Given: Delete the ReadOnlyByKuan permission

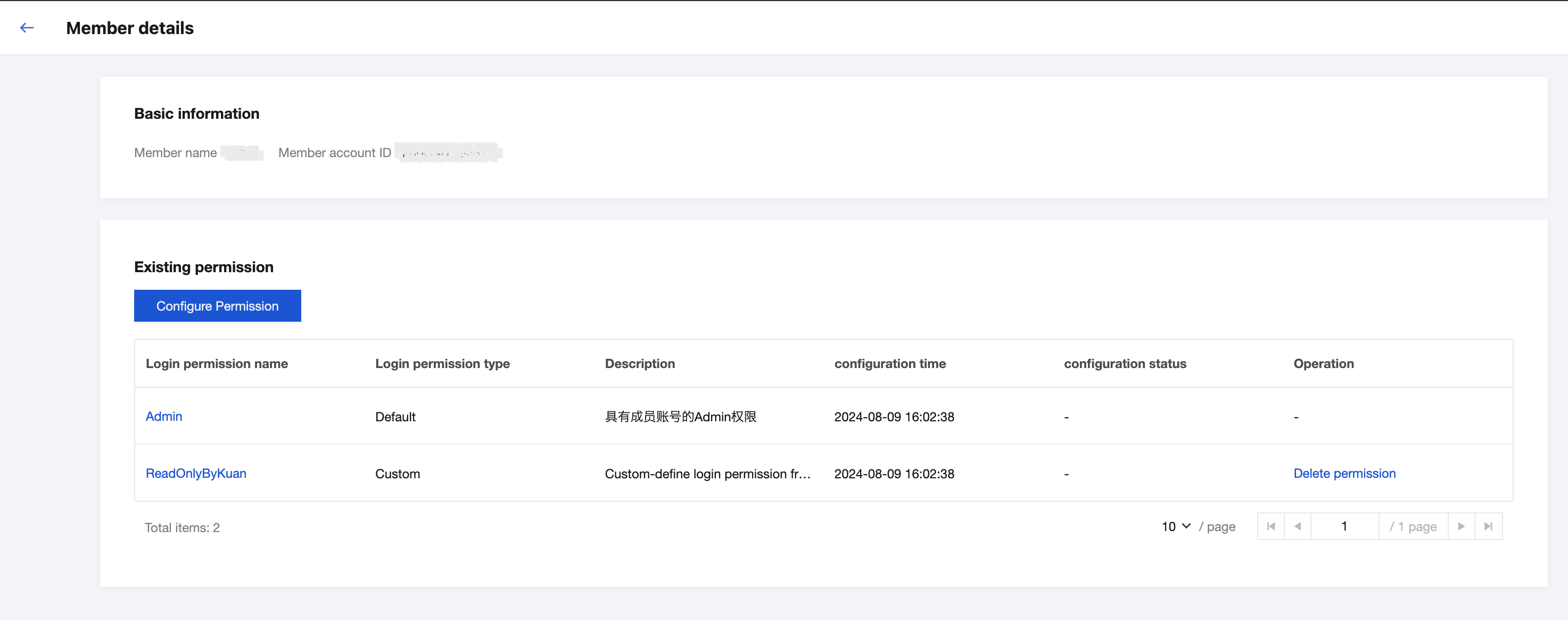Looking at the screenshot, I should click(1344, 473).
